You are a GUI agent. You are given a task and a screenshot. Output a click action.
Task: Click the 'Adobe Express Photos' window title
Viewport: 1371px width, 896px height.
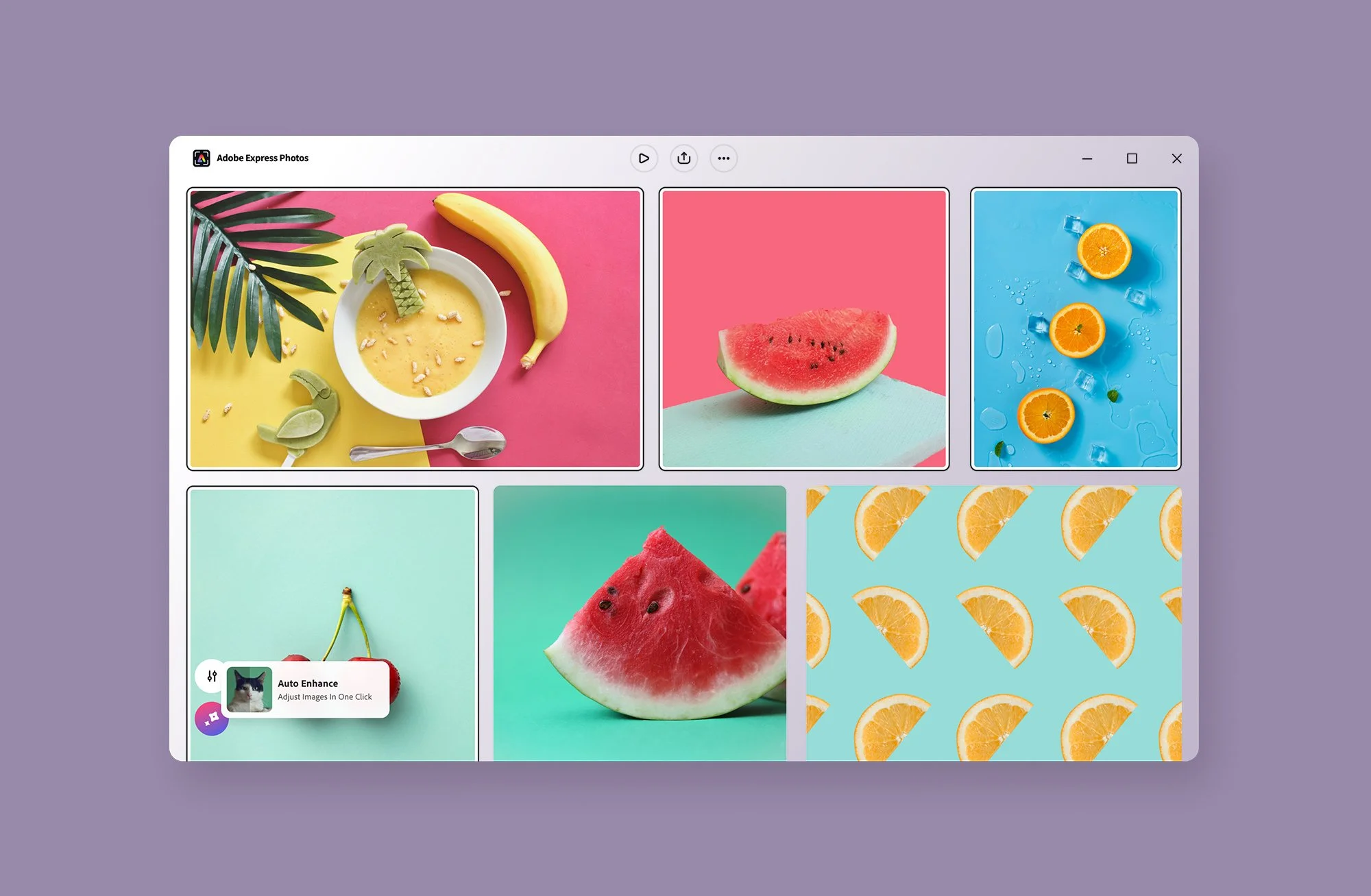click(x=263, y=158)
